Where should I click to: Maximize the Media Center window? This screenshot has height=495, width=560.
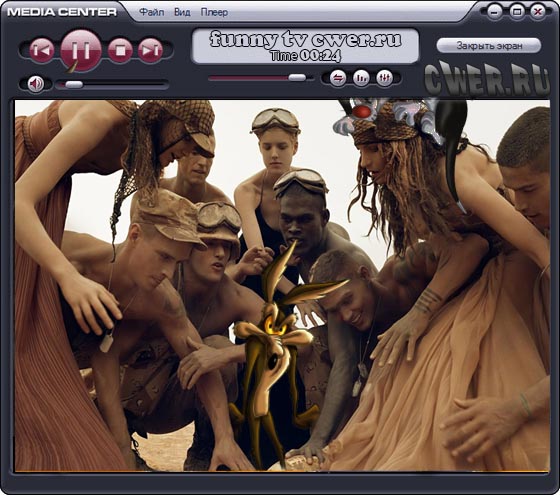(516, 12)
